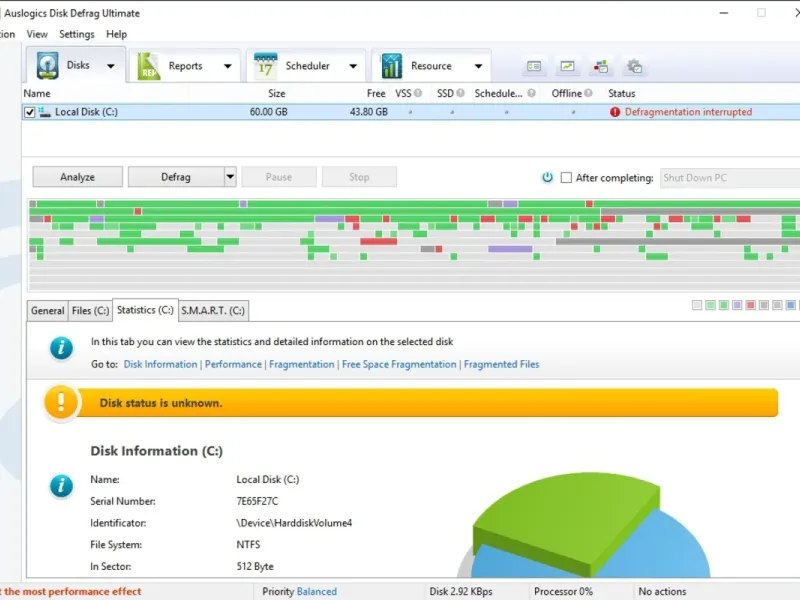Open the Reports toolbar icon

pyautogui.click(x=149, y=66)
